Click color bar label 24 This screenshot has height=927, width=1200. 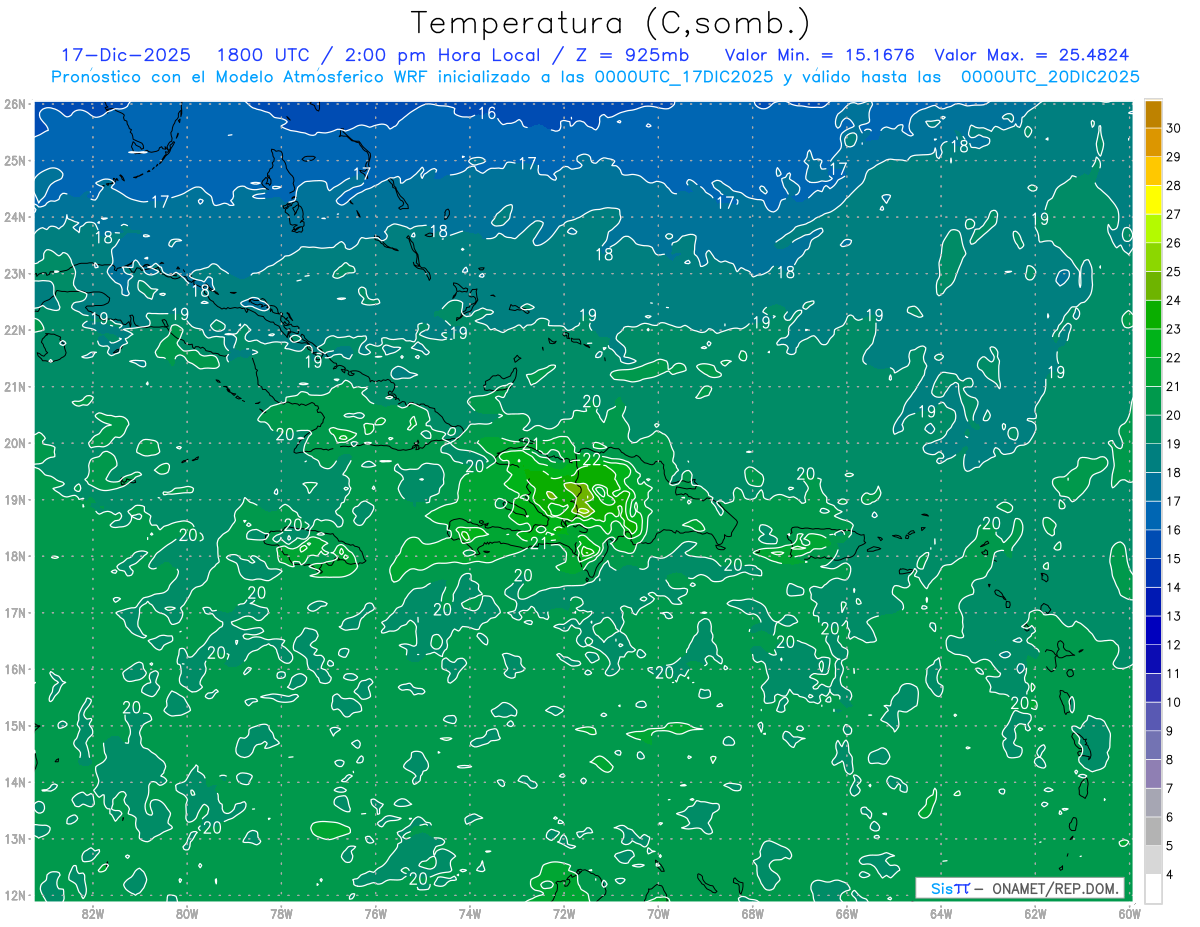tap(1173, 300)
